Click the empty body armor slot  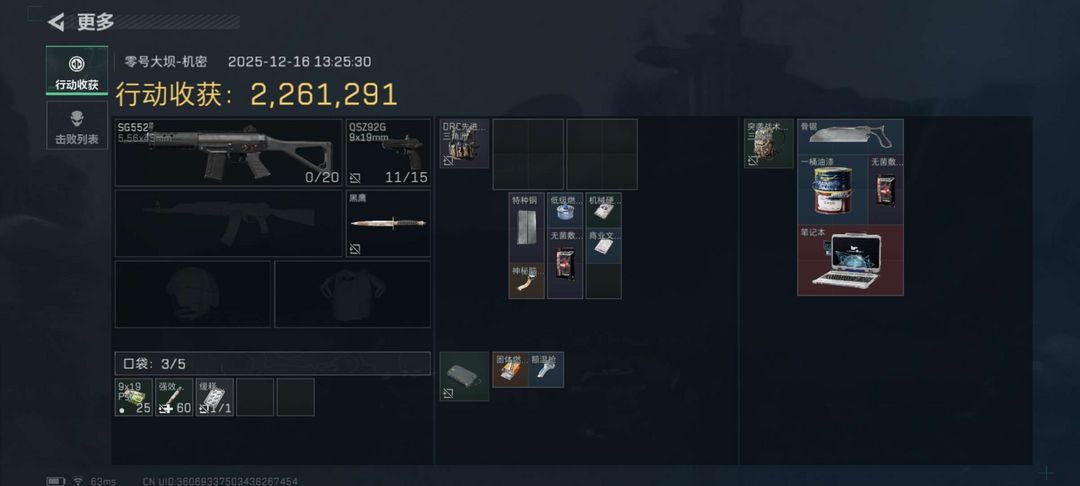(353, 294)
